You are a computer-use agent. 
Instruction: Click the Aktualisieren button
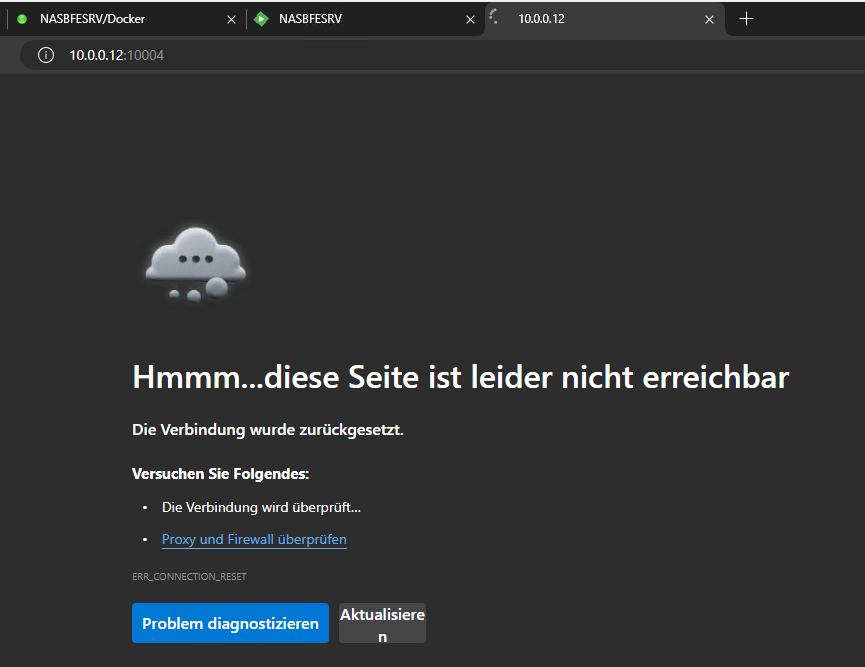(x=382, y=623)
